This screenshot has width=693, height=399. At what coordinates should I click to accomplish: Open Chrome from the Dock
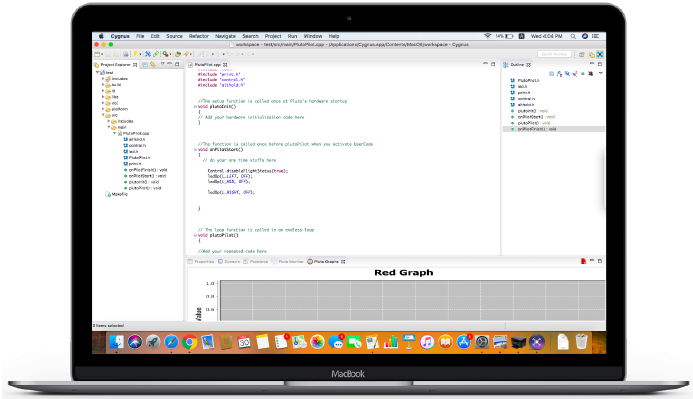[x=189, y=342]
